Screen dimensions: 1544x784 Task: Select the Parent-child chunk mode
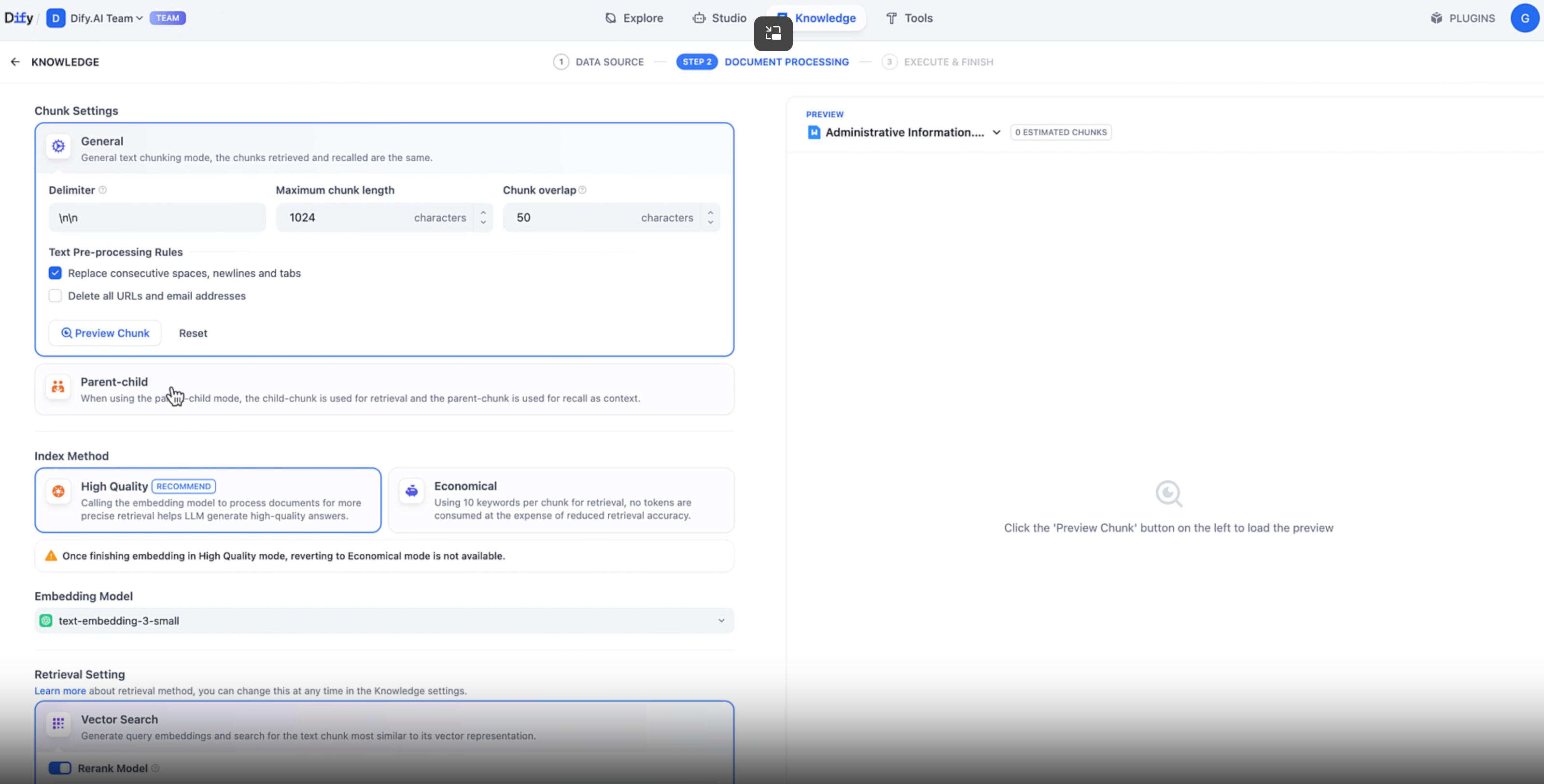[384, 389]
